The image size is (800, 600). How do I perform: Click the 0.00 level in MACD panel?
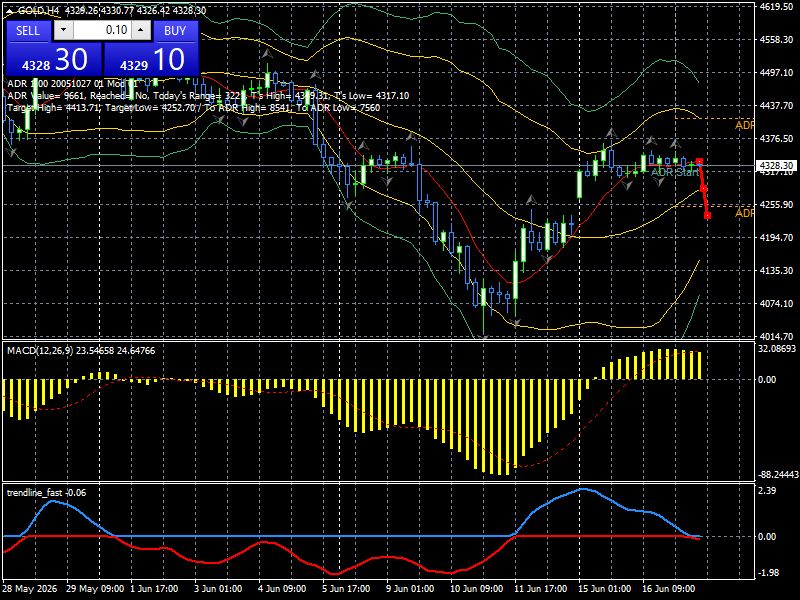point(767,379)
